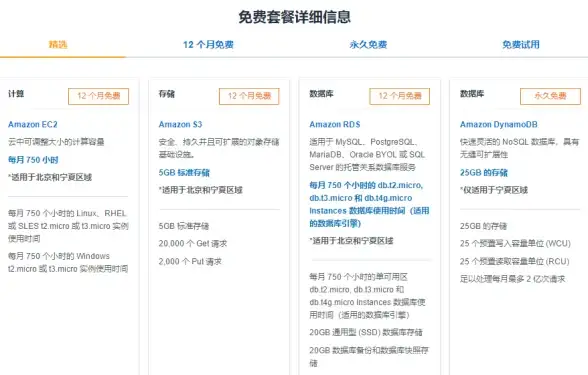Click 2,000 个 Put 请求 line
The image size is (588, 375).
tap(190, 261)
